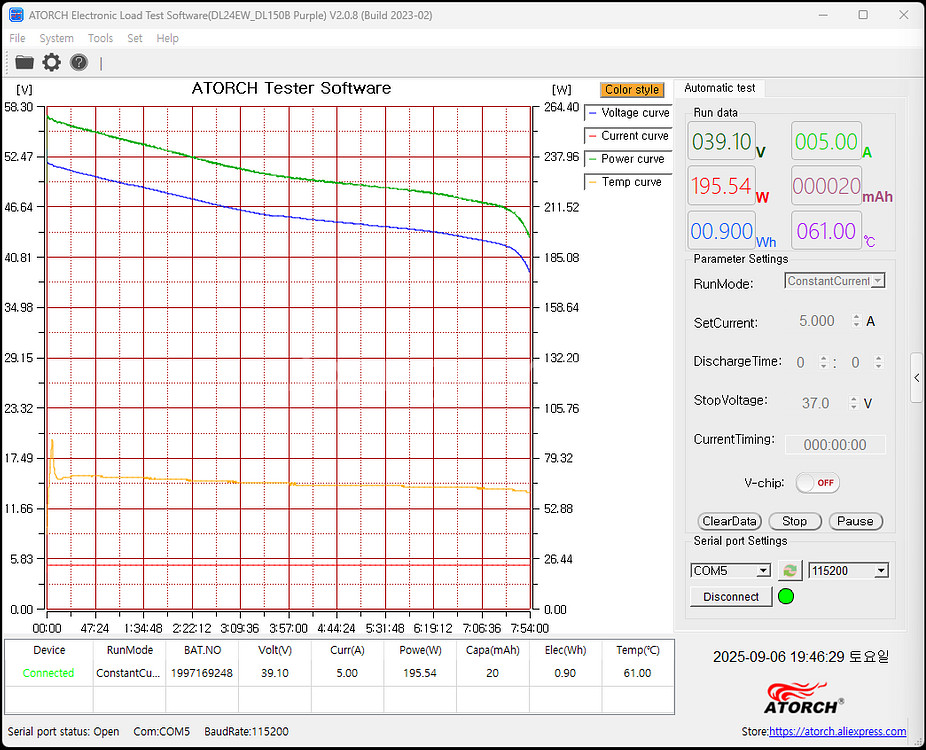The image size is (926, 750).
Task: Click the ConstantCu... RunMode table cell
Action: pos(129,673)
